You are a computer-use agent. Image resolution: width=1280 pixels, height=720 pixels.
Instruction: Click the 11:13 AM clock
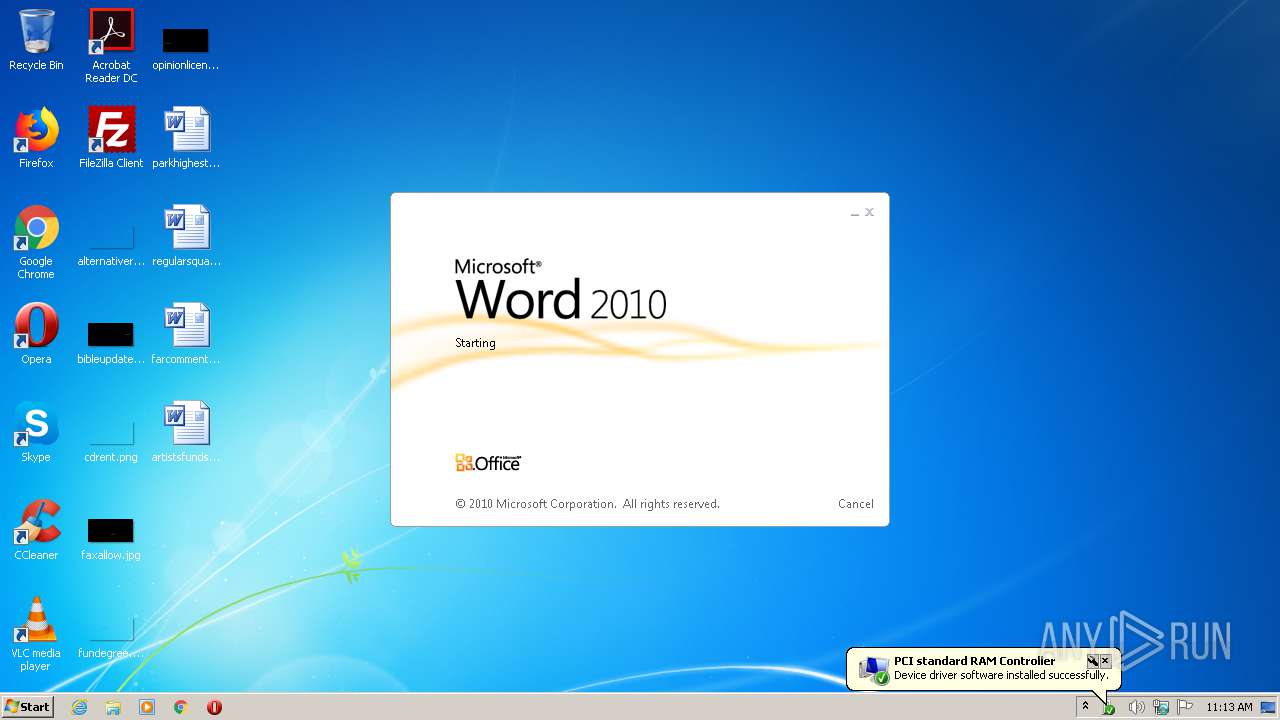[1229, 707]
